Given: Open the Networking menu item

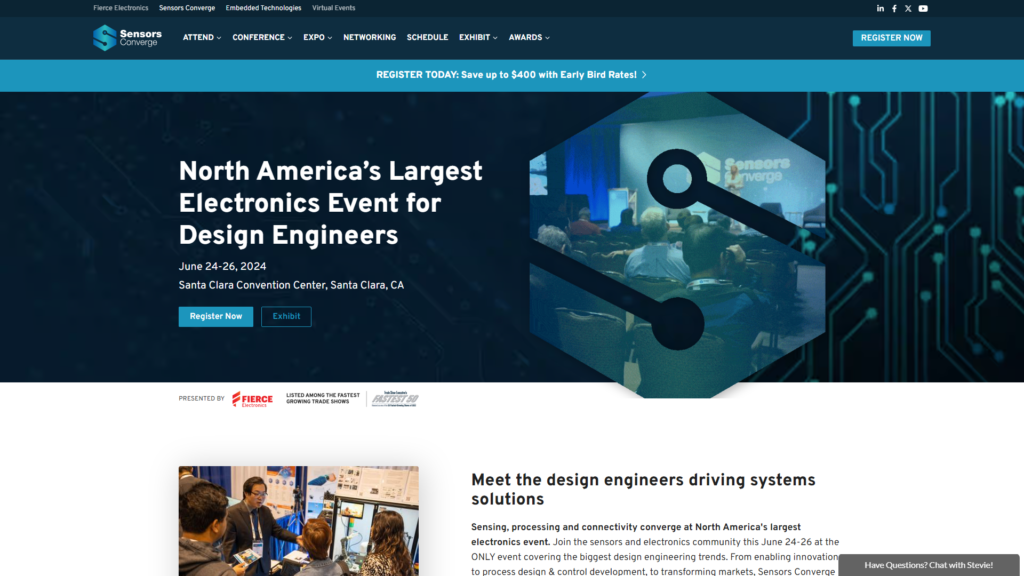Looking at the screenshot, I should click(370, 38).
